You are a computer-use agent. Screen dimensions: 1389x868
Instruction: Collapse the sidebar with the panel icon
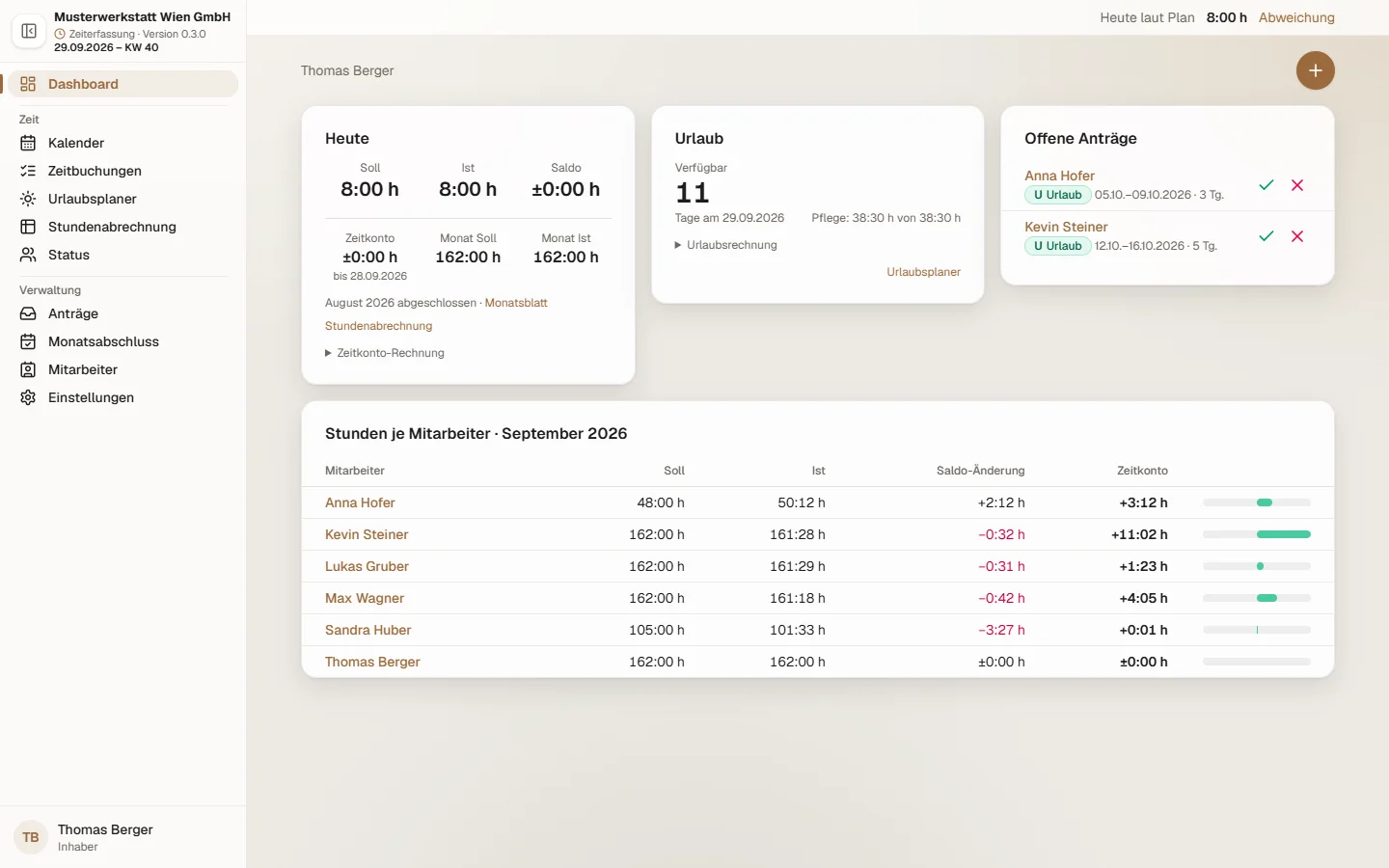[x=29, y=31]
